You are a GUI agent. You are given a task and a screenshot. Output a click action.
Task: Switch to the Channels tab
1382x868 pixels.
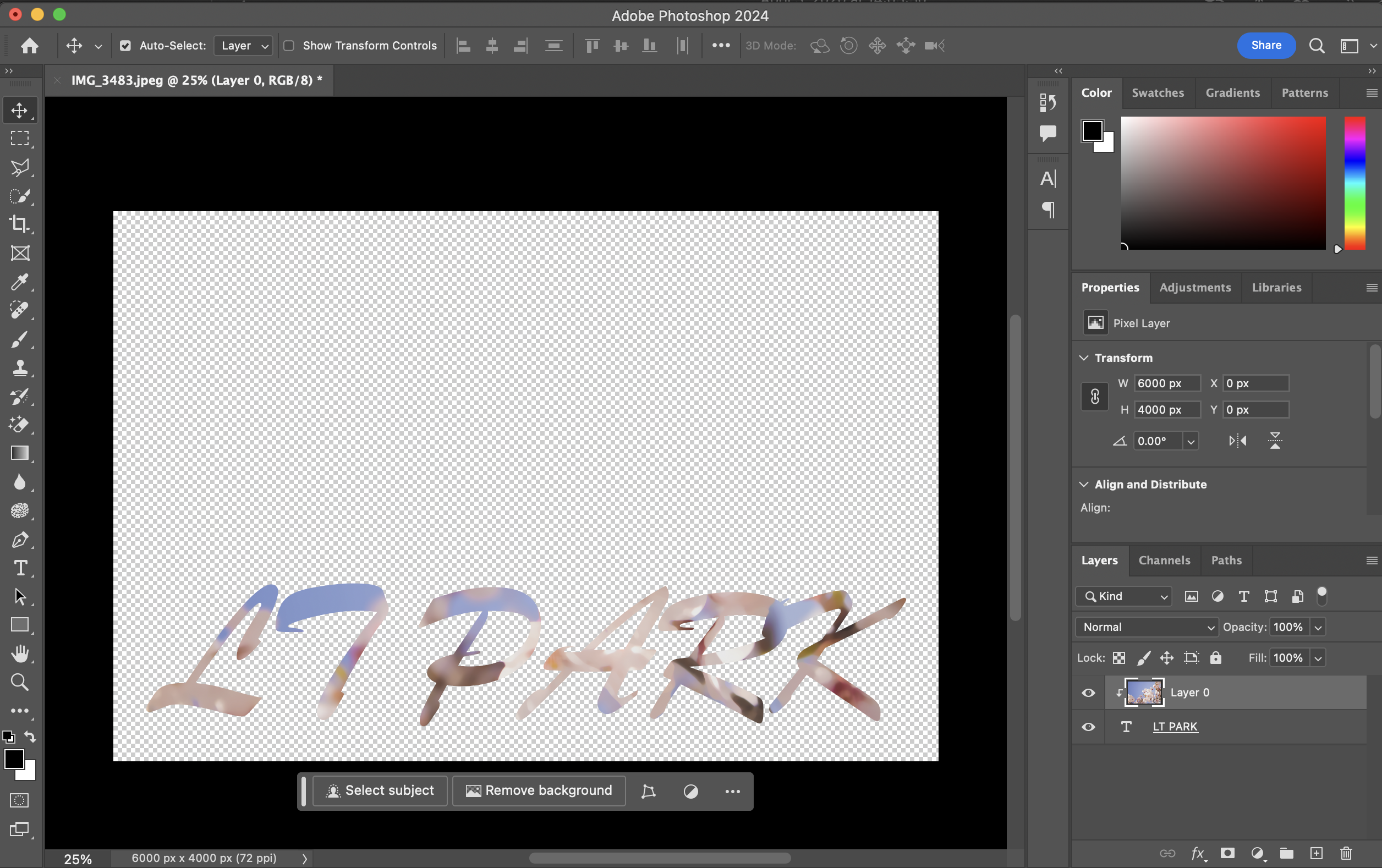[x=1164, y=561]
